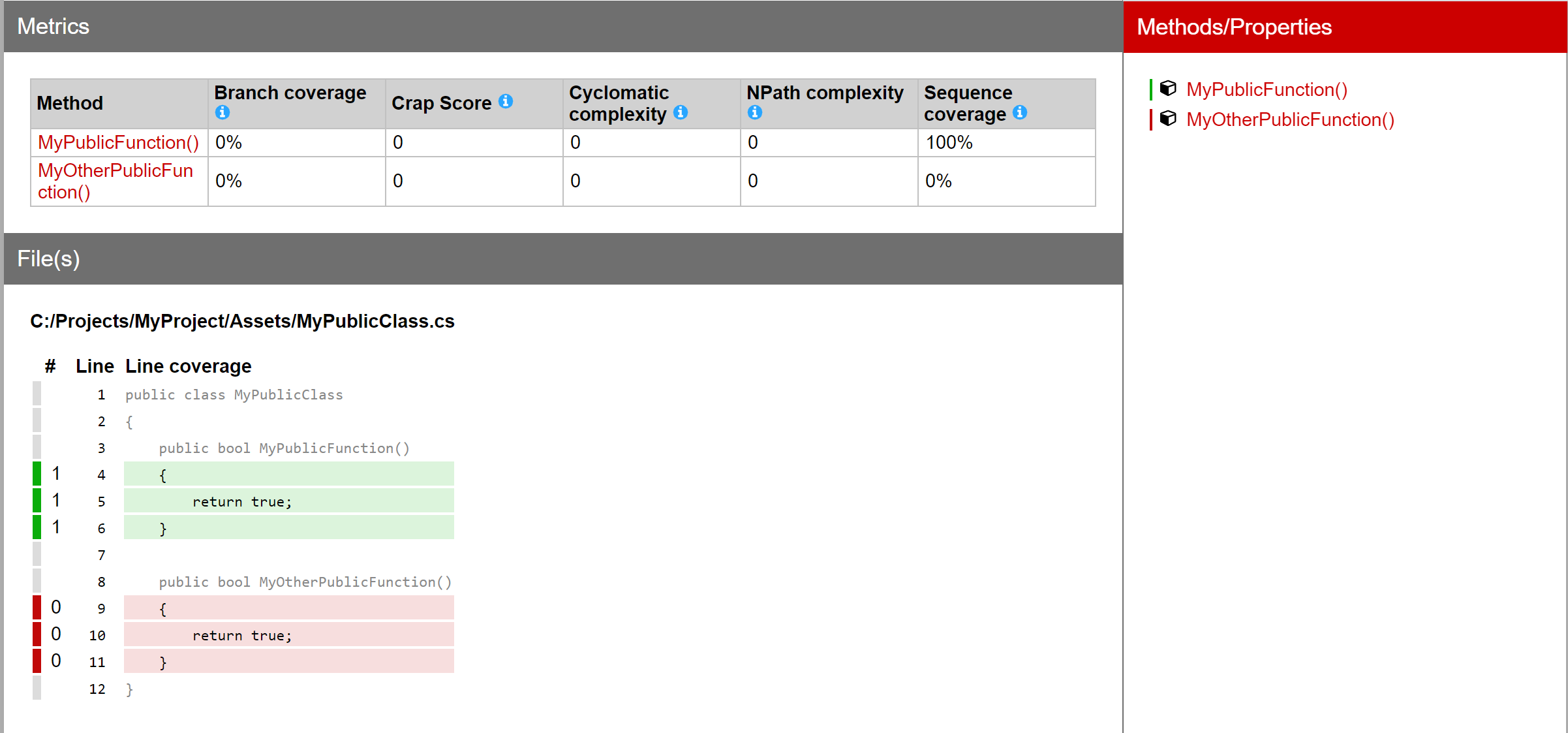Click the red coverage bar beside MyOtherPublicFunction()
This screenshot has width=1568, height=733.
[x=1151, y=119]
